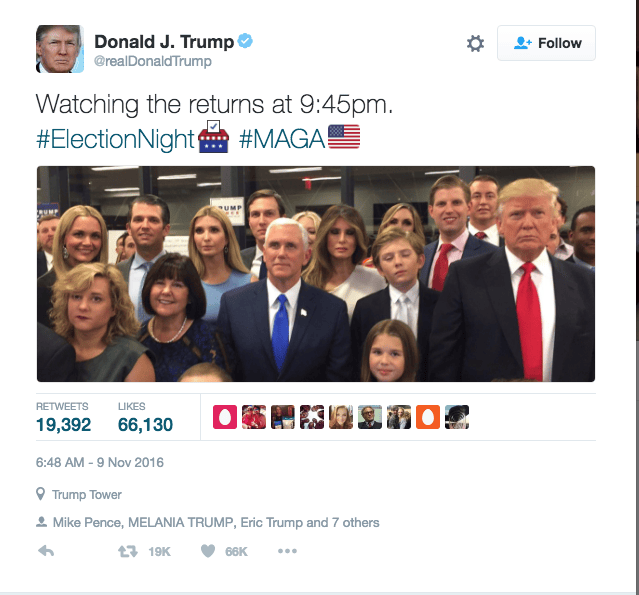Image resolution: width=639 pixels, height=595 pixels.
Task: Like the tweet with the heart icon
Action: pyautogui.click(x=208, y=551)
